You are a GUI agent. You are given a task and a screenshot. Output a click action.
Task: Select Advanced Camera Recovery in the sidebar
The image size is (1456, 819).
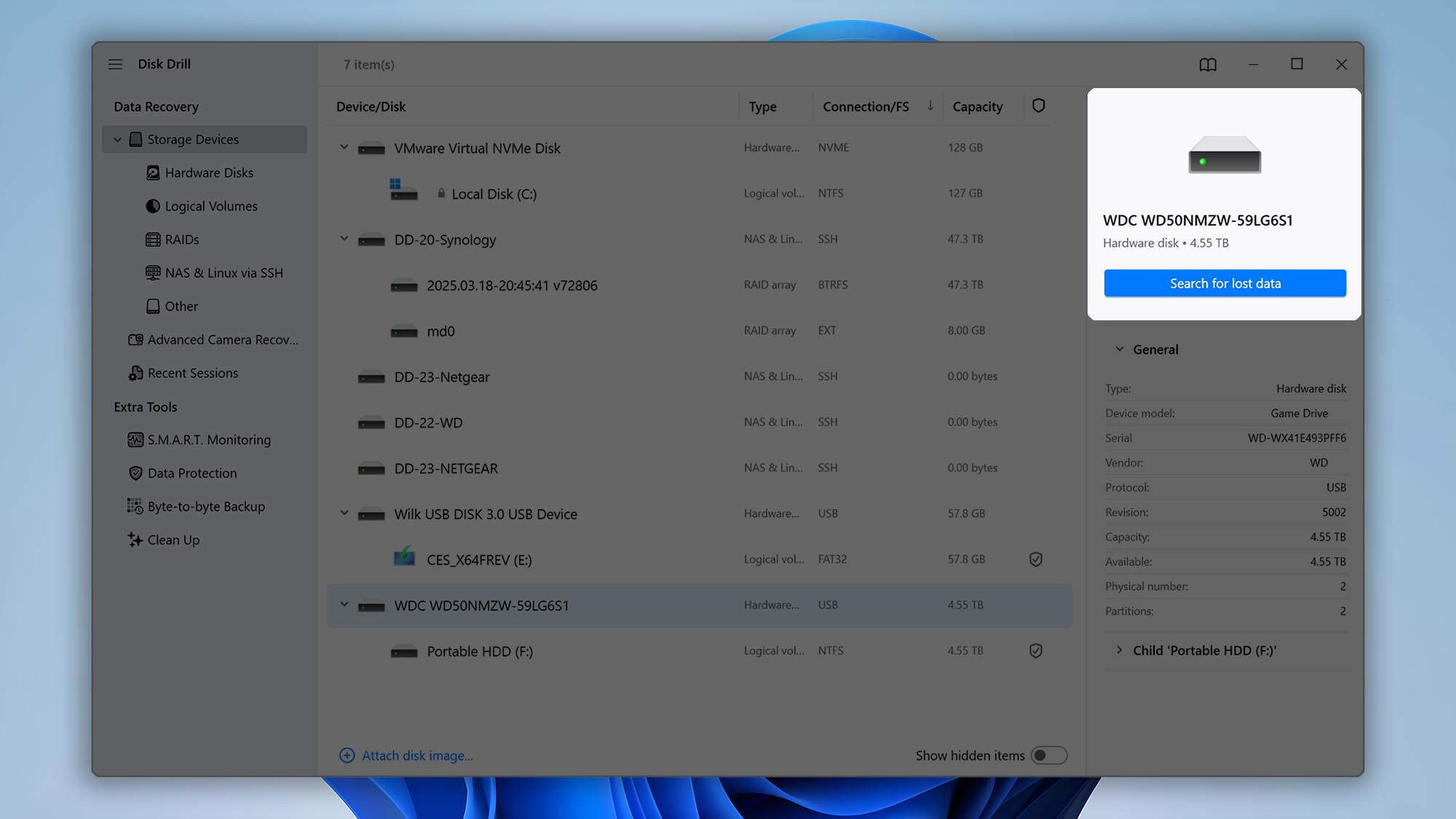pyautogui.click(x=223, y=339)
